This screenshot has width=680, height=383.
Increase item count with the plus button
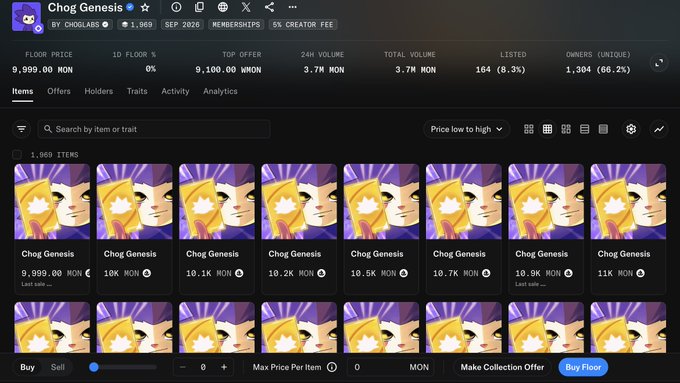[224, 367]
